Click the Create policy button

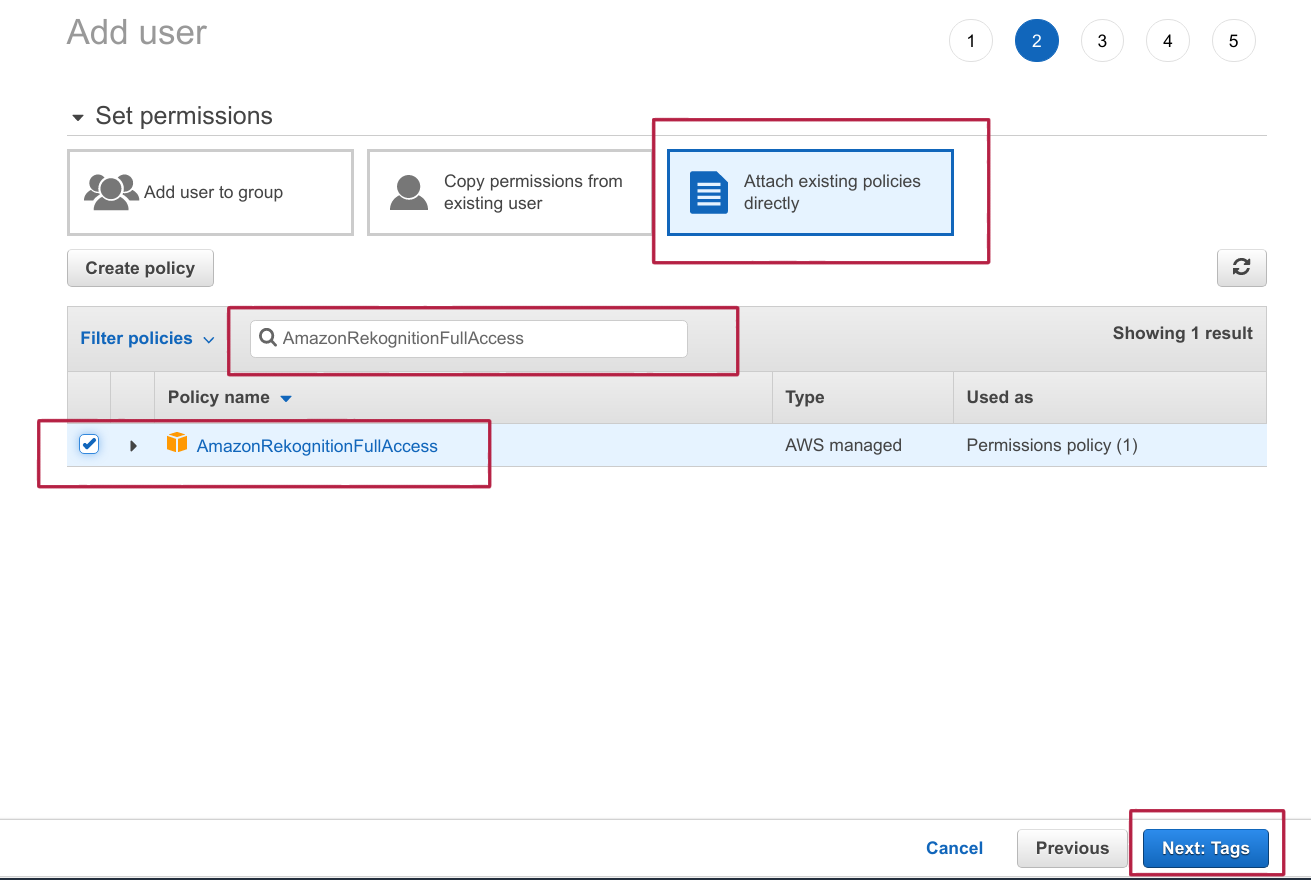pyautogui.click(x=140, y=268)
